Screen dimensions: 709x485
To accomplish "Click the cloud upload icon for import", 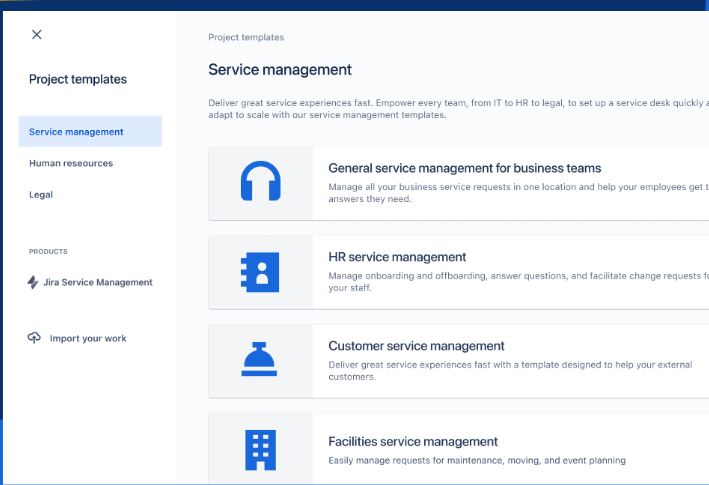I will coord(34,338).
